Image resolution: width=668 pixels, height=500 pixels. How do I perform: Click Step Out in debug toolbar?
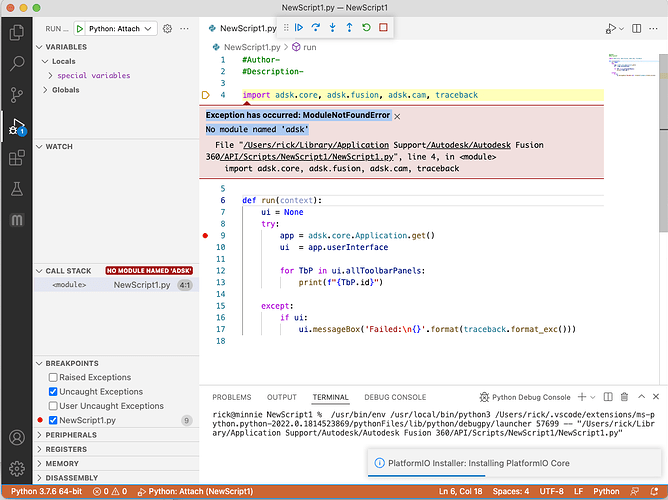[x=349, y=28]
